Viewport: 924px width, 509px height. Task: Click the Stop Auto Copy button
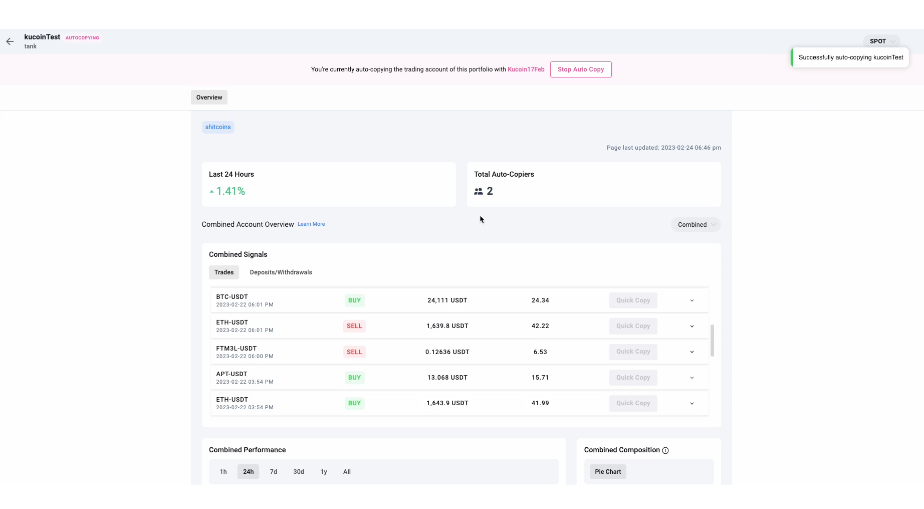pyautogui.click(x=580, y=69)
